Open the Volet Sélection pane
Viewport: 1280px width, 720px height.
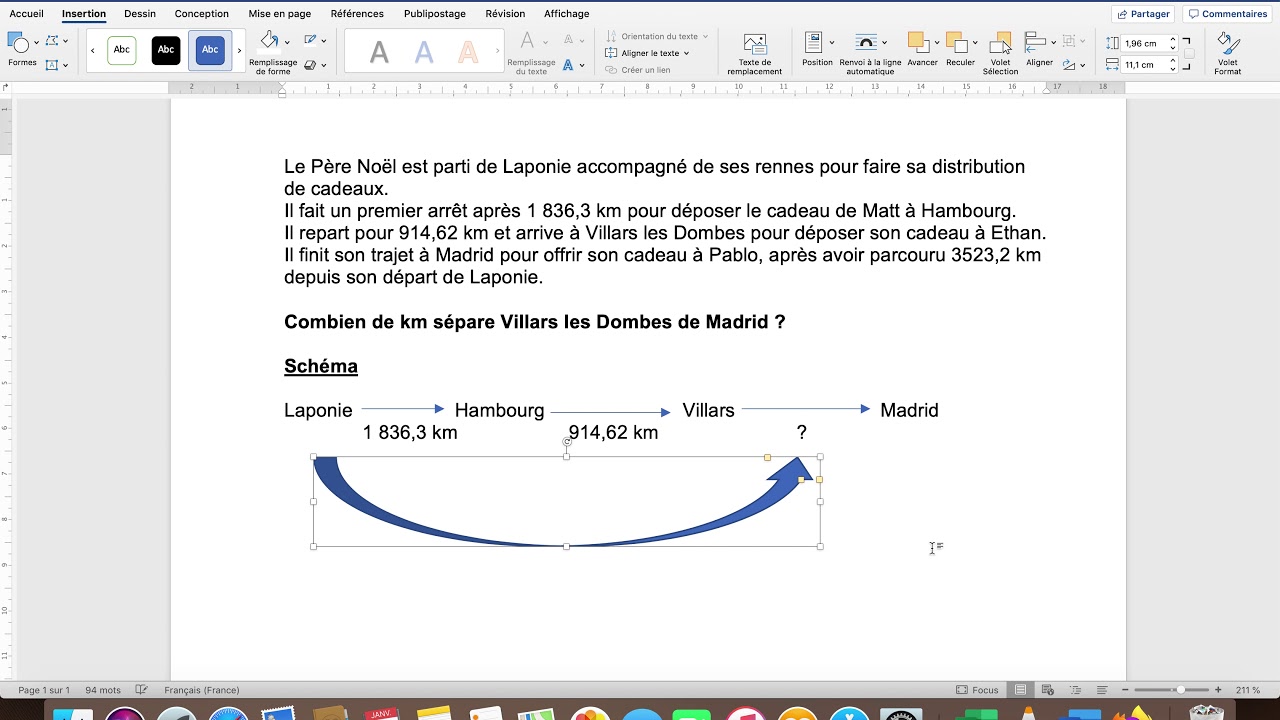[1000, 54]
